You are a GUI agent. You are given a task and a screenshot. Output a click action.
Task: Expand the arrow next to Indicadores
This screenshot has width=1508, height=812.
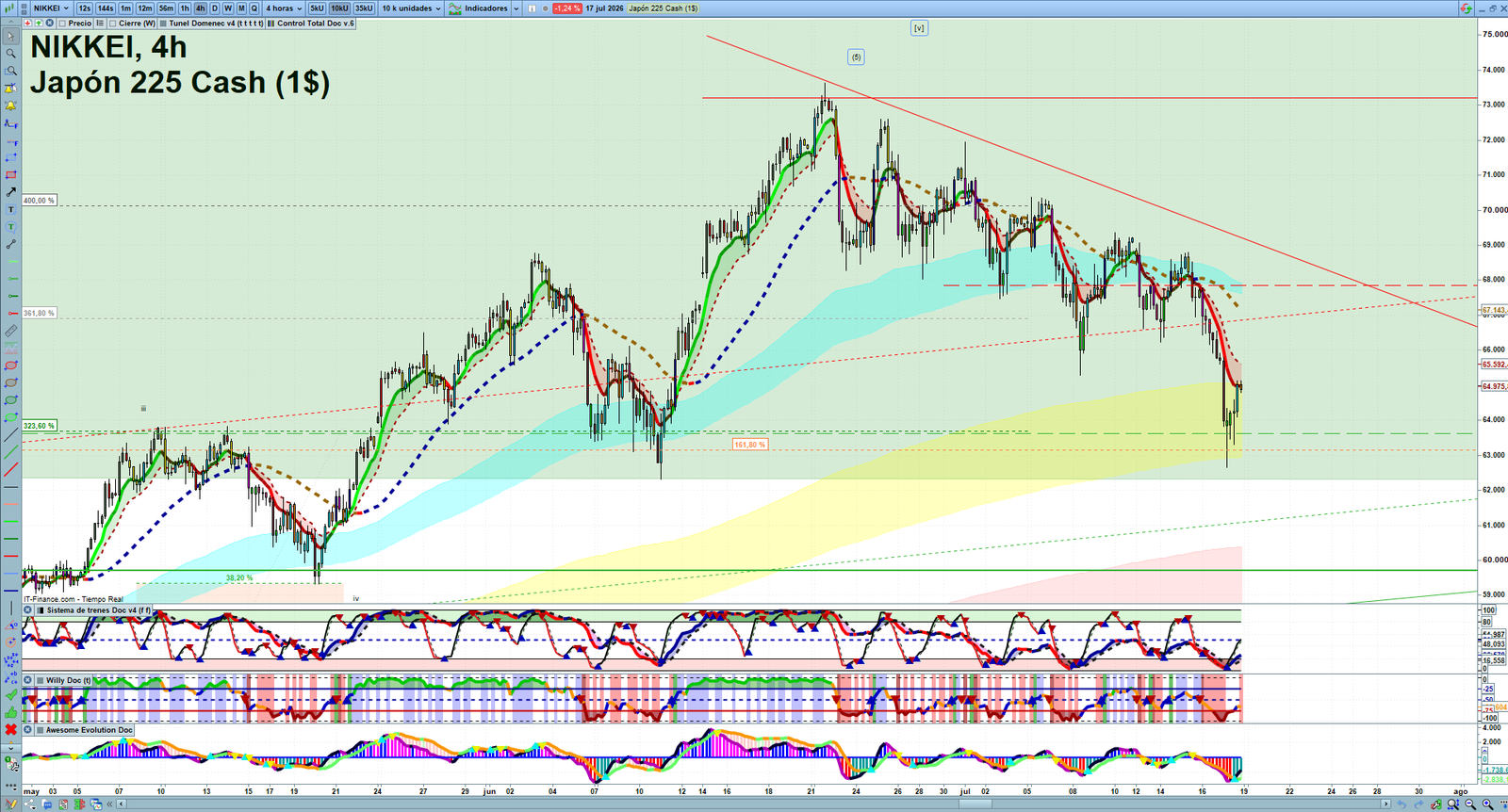point(516,8)
